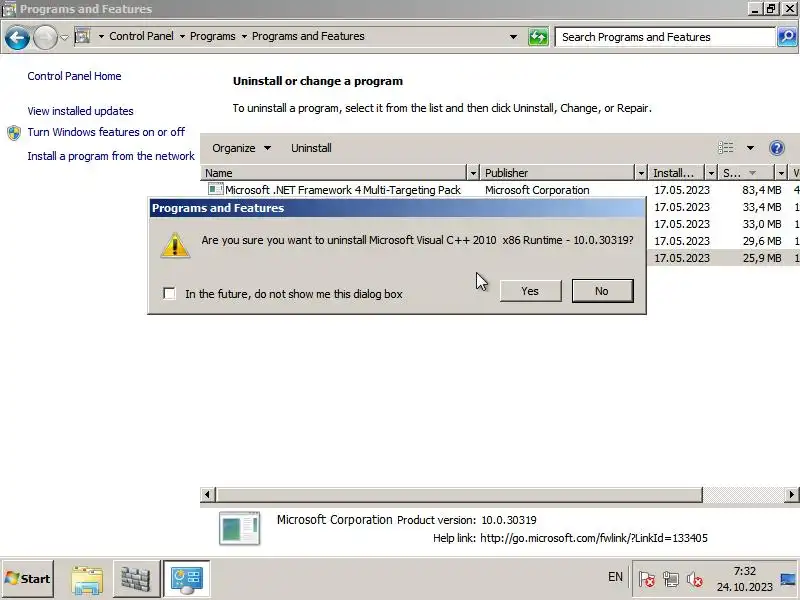Open Windows Explorer from the taskbar
The image size is (800, 600).
87,580
